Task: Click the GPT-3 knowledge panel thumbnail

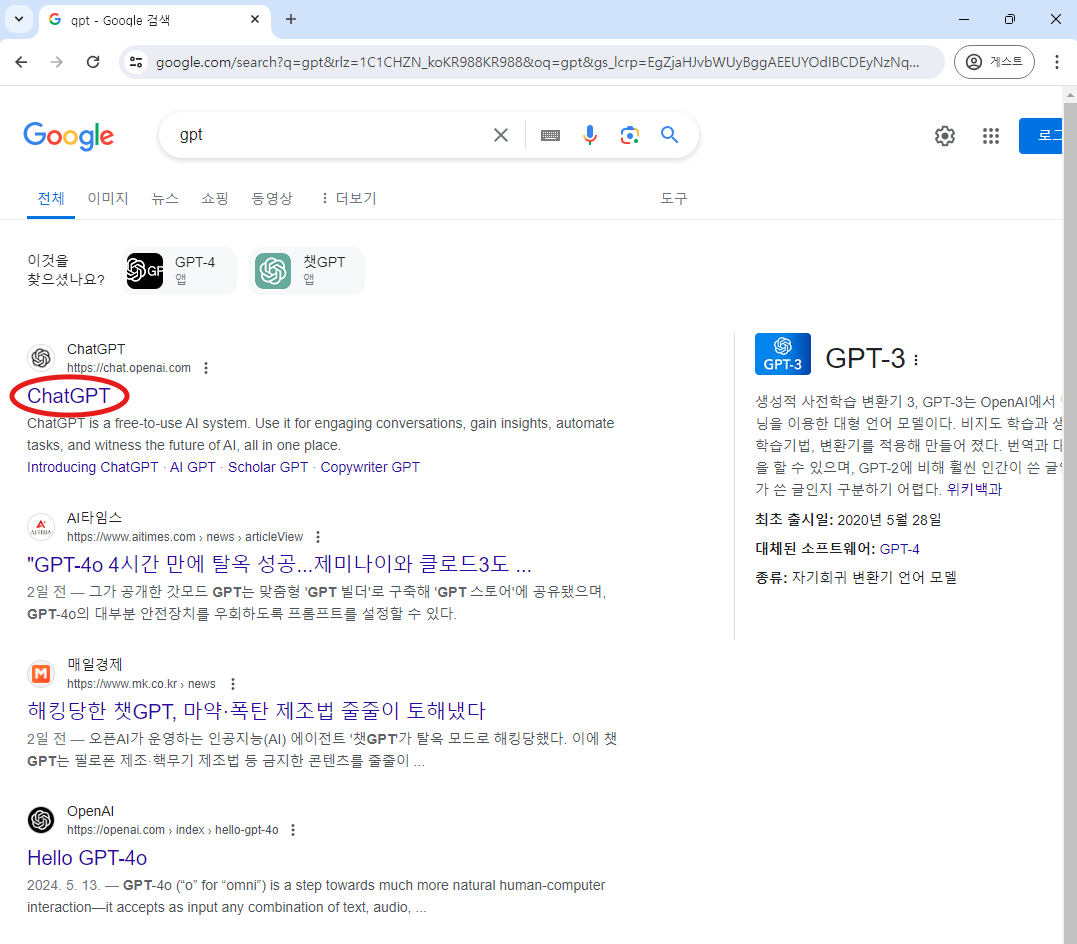Action: 782,354
